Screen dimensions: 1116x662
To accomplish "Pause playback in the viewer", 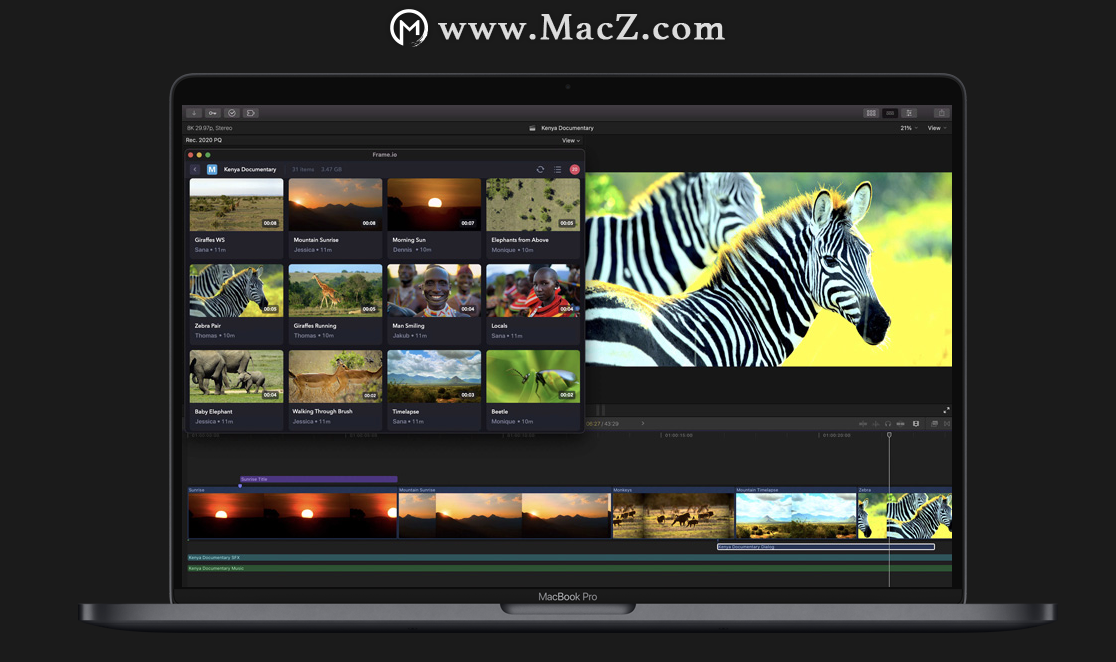I will click(600, 410).
